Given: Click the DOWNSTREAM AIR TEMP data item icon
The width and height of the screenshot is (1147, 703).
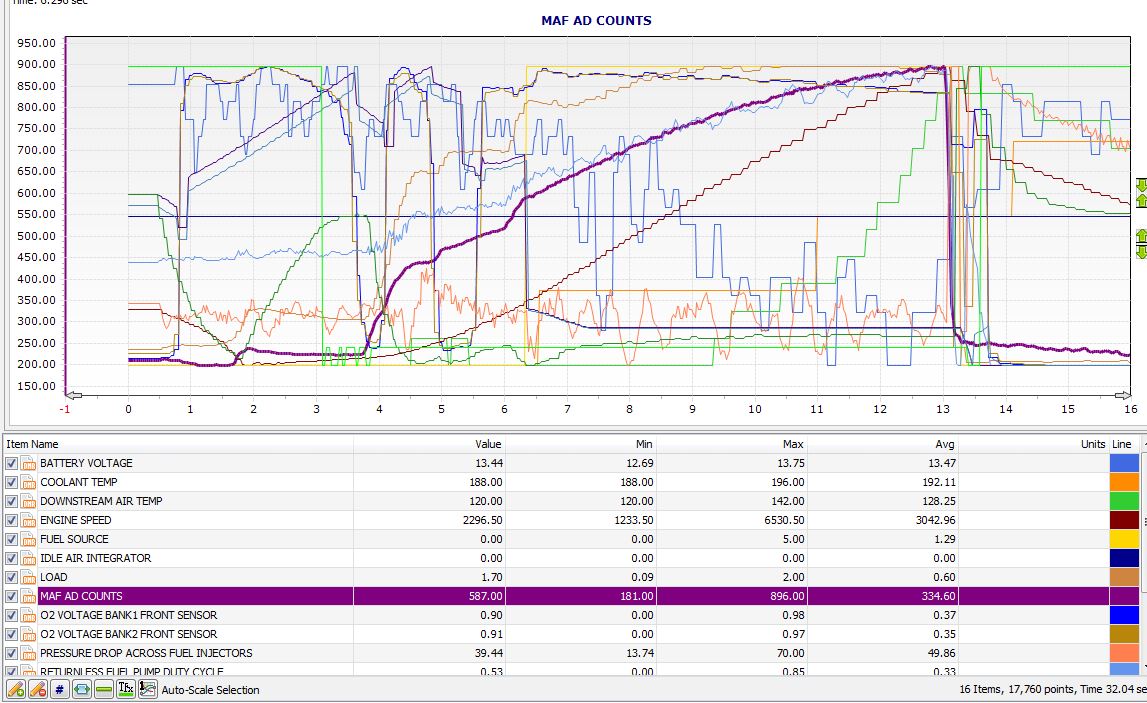Looking at the screenshot, I should point(29,501).
